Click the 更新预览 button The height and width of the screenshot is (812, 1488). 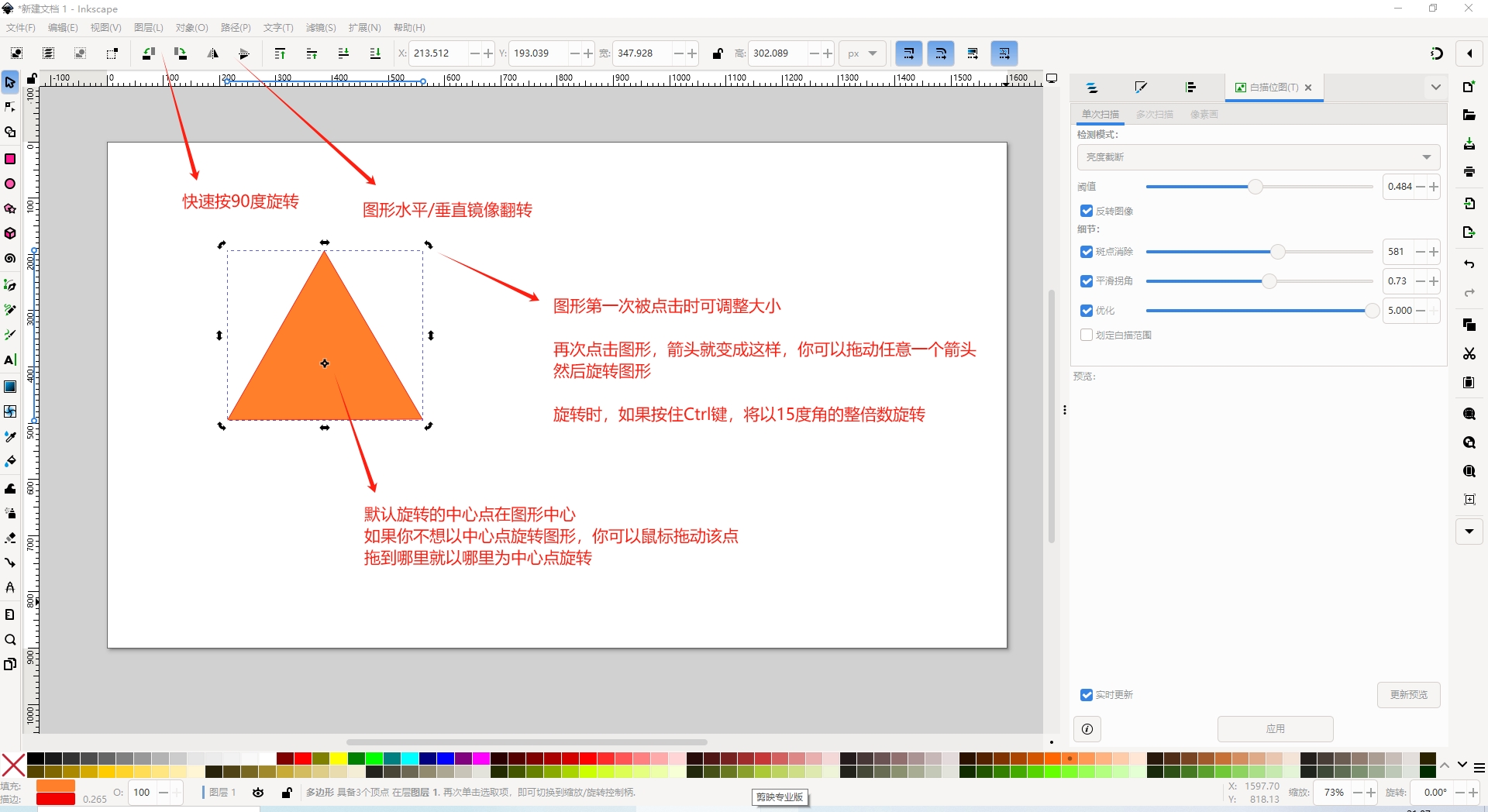click(1408, 695)
